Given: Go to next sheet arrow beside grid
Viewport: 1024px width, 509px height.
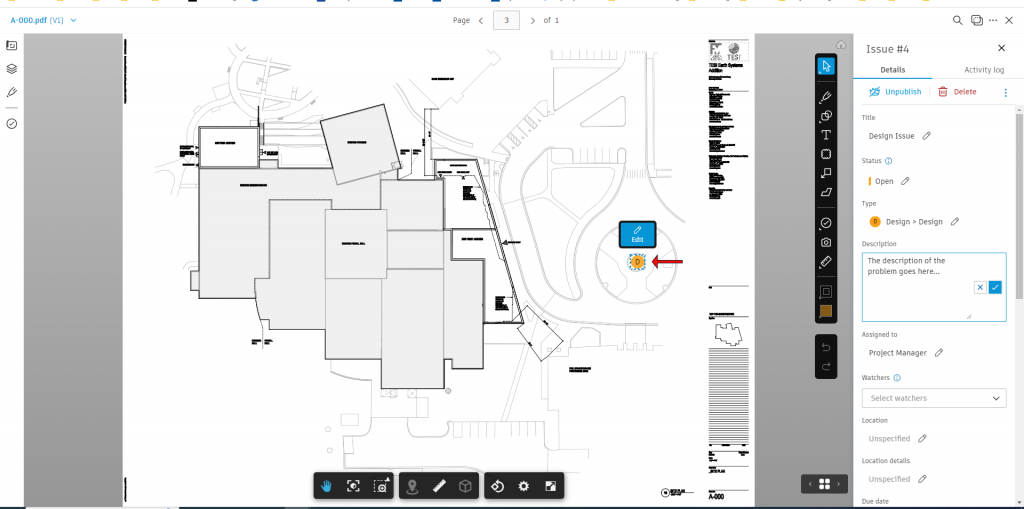Looking at the screenshot, I should pyautogui.click(x=839, y=484).
